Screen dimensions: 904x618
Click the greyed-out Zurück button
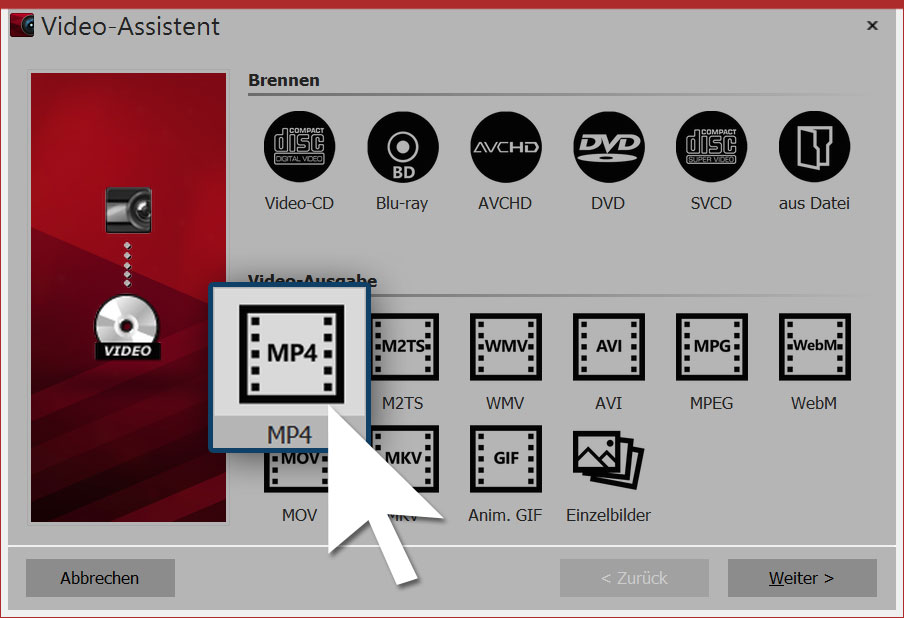[x=634, y=578]
